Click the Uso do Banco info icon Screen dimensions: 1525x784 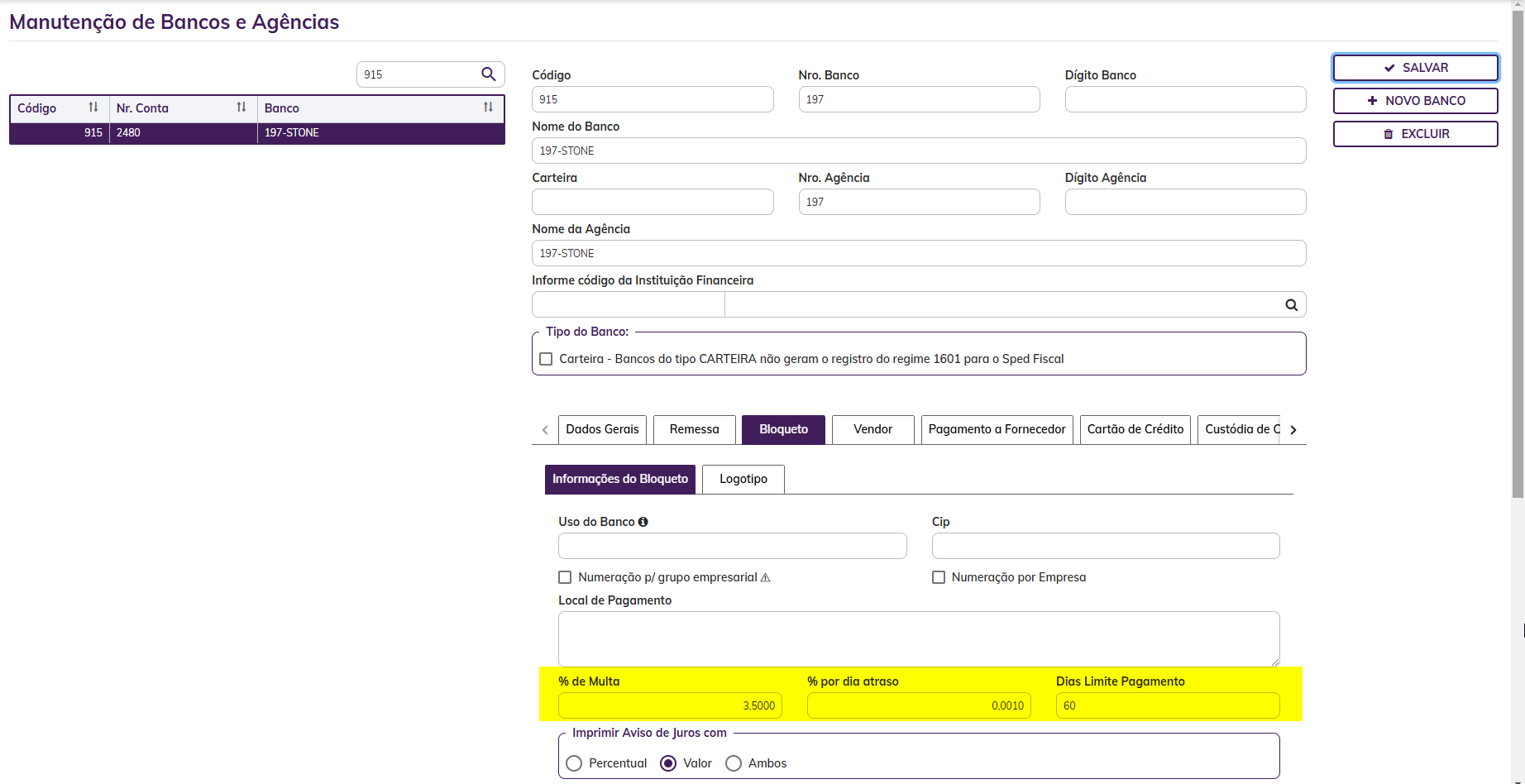643,522
